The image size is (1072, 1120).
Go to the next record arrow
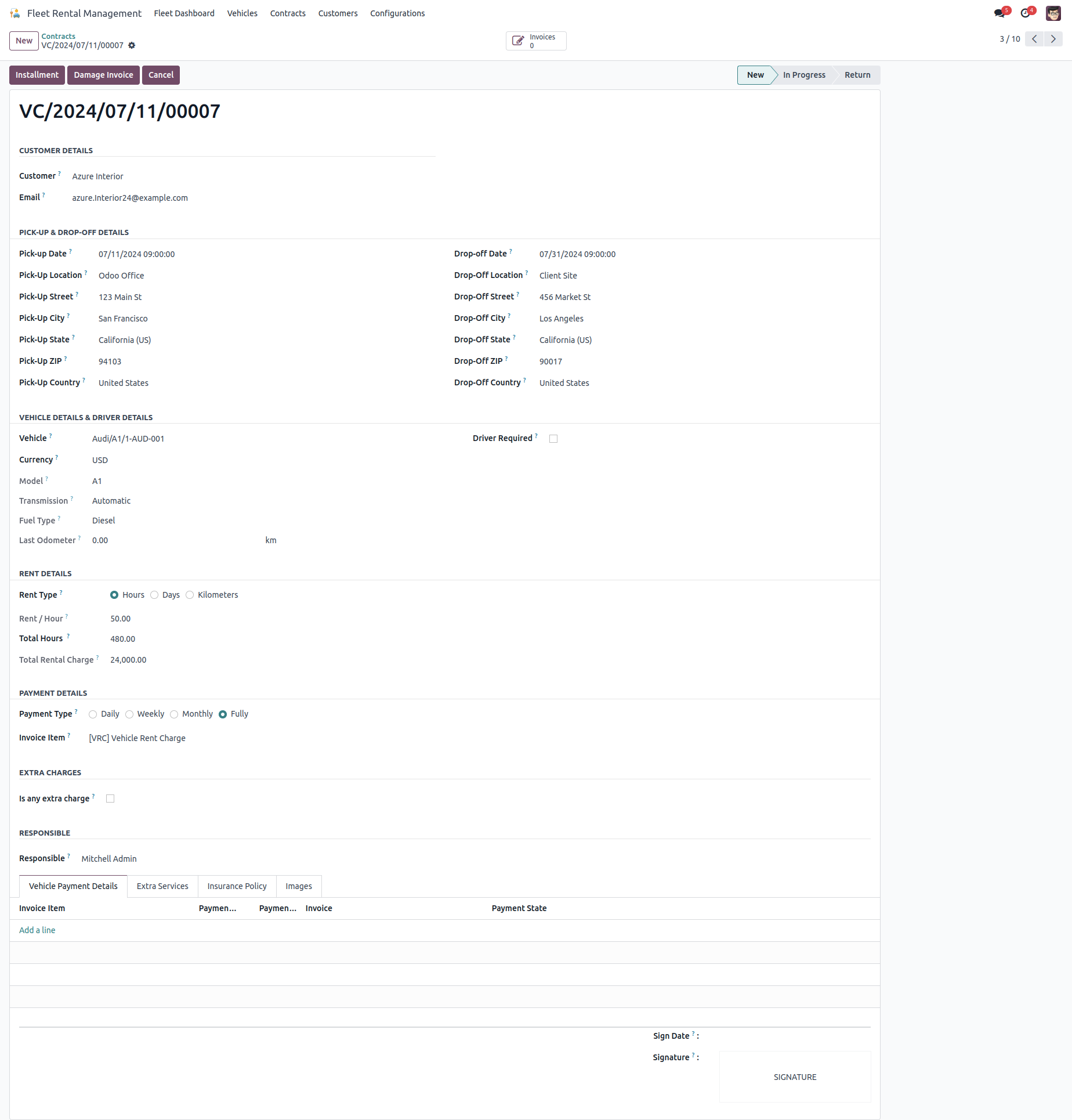tap(1053, 39)
